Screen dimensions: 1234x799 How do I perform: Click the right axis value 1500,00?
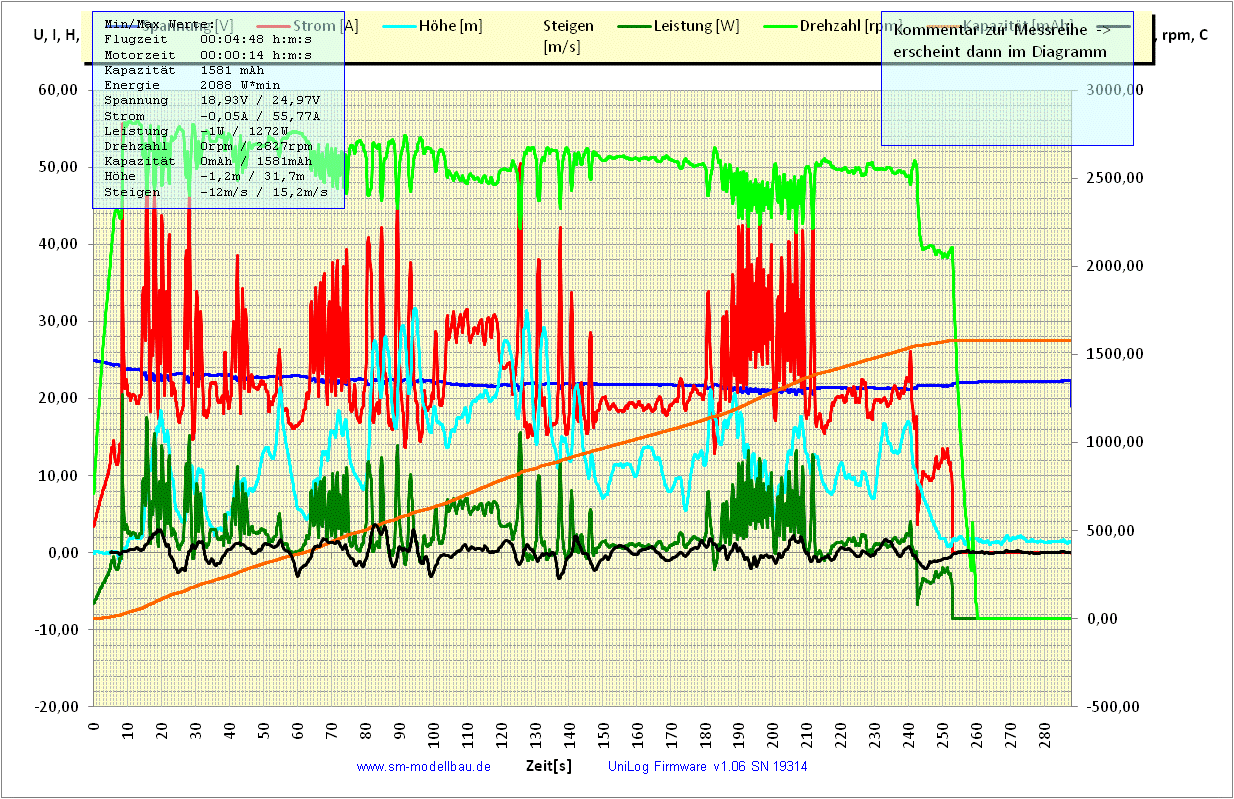coord(1113,354)
